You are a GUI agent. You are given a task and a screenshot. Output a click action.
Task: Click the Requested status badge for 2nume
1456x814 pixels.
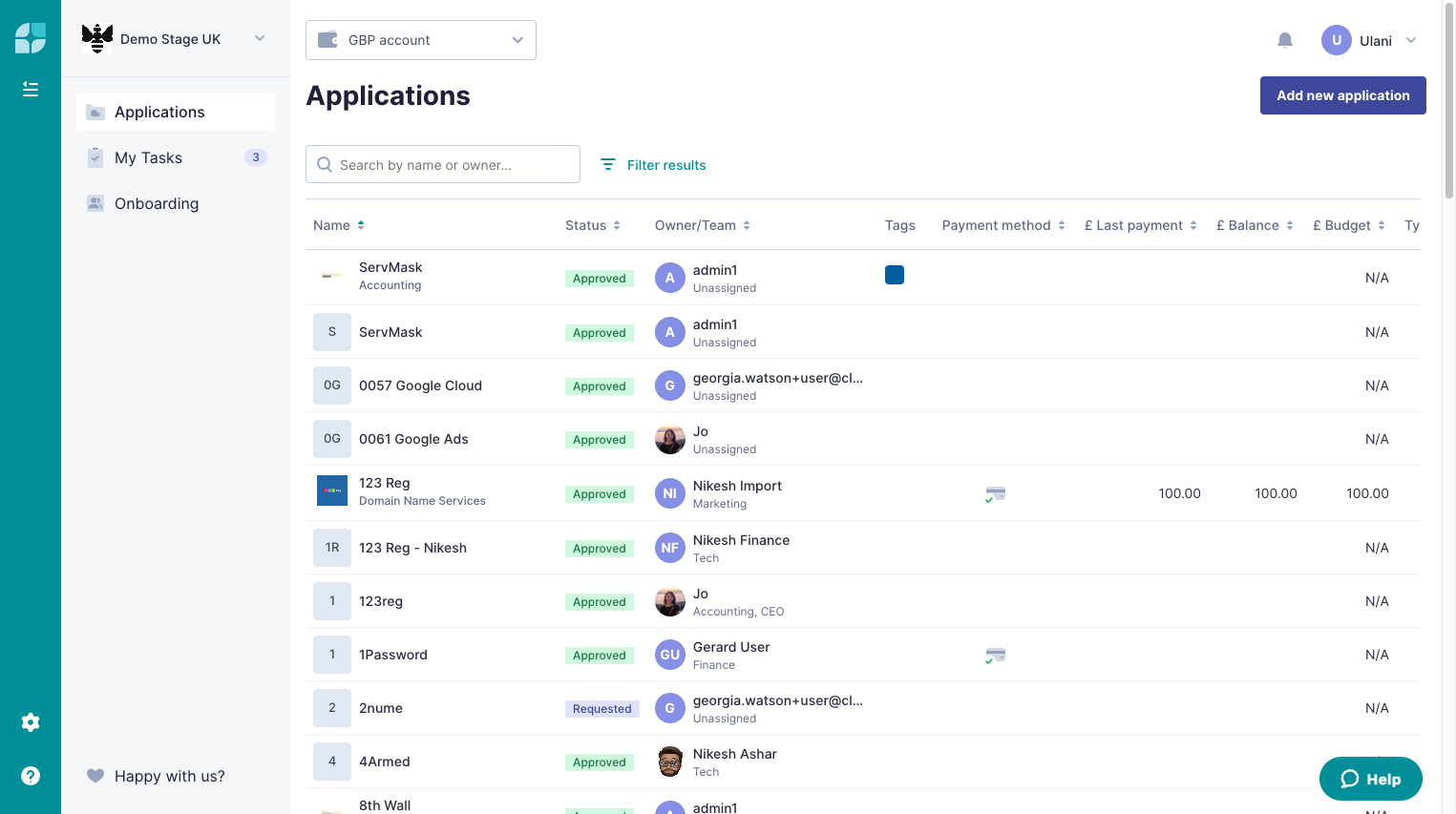tap(602, 709)
